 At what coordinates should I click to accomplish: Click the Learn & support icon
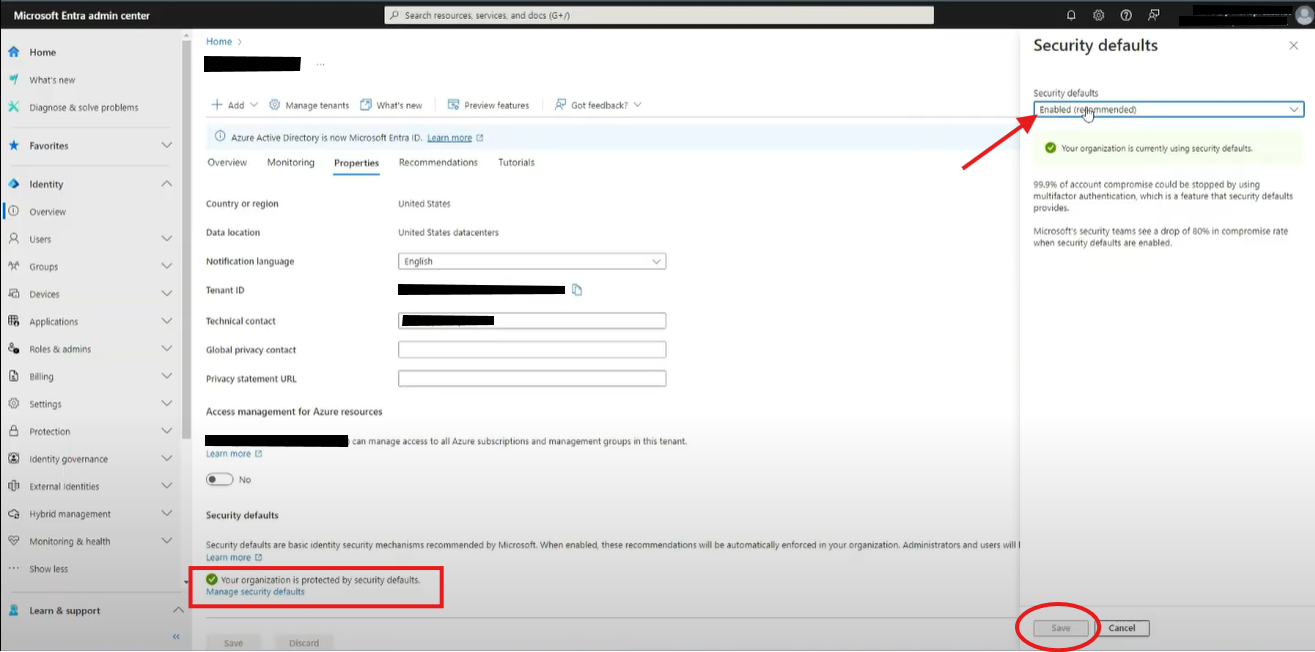pos(14,610)
